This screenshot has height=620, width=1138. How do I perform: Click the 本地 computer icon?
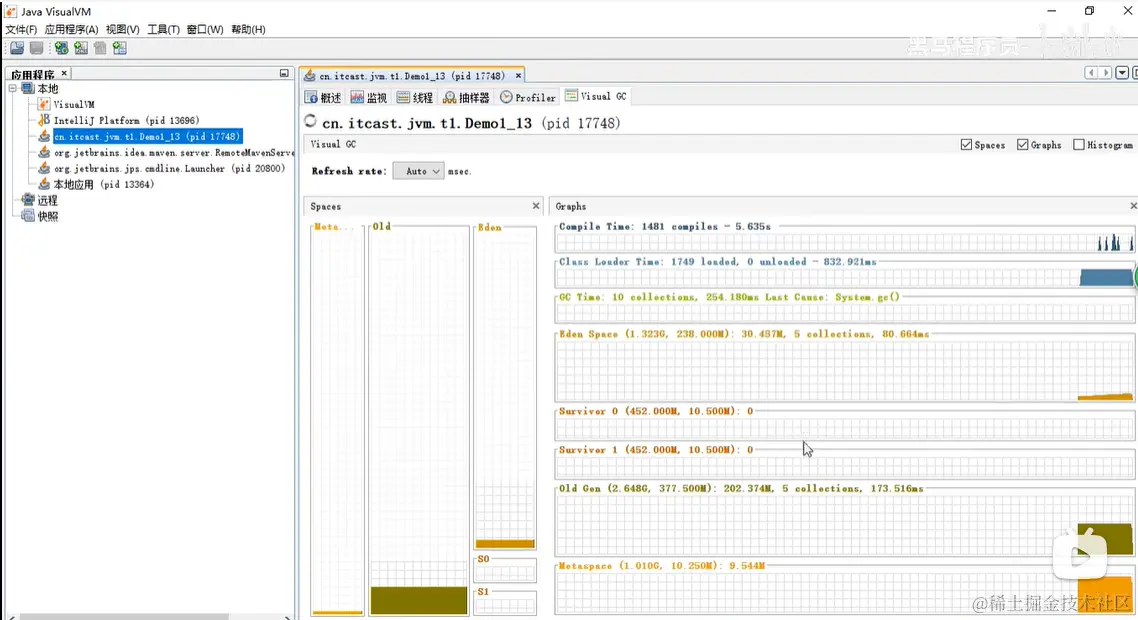click(28, 88)
